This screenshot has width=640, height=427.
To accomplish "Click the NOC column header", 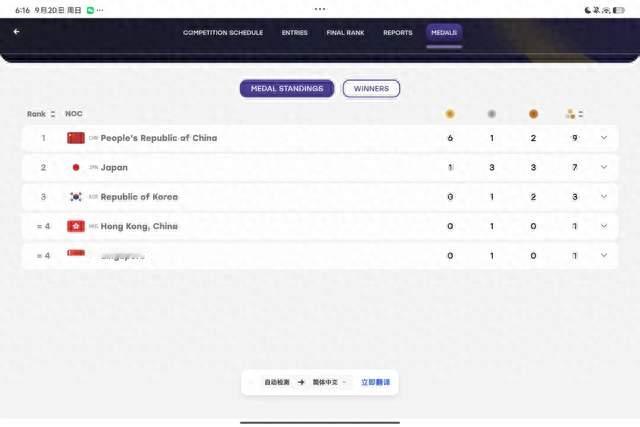I will [x=74, y=113].
